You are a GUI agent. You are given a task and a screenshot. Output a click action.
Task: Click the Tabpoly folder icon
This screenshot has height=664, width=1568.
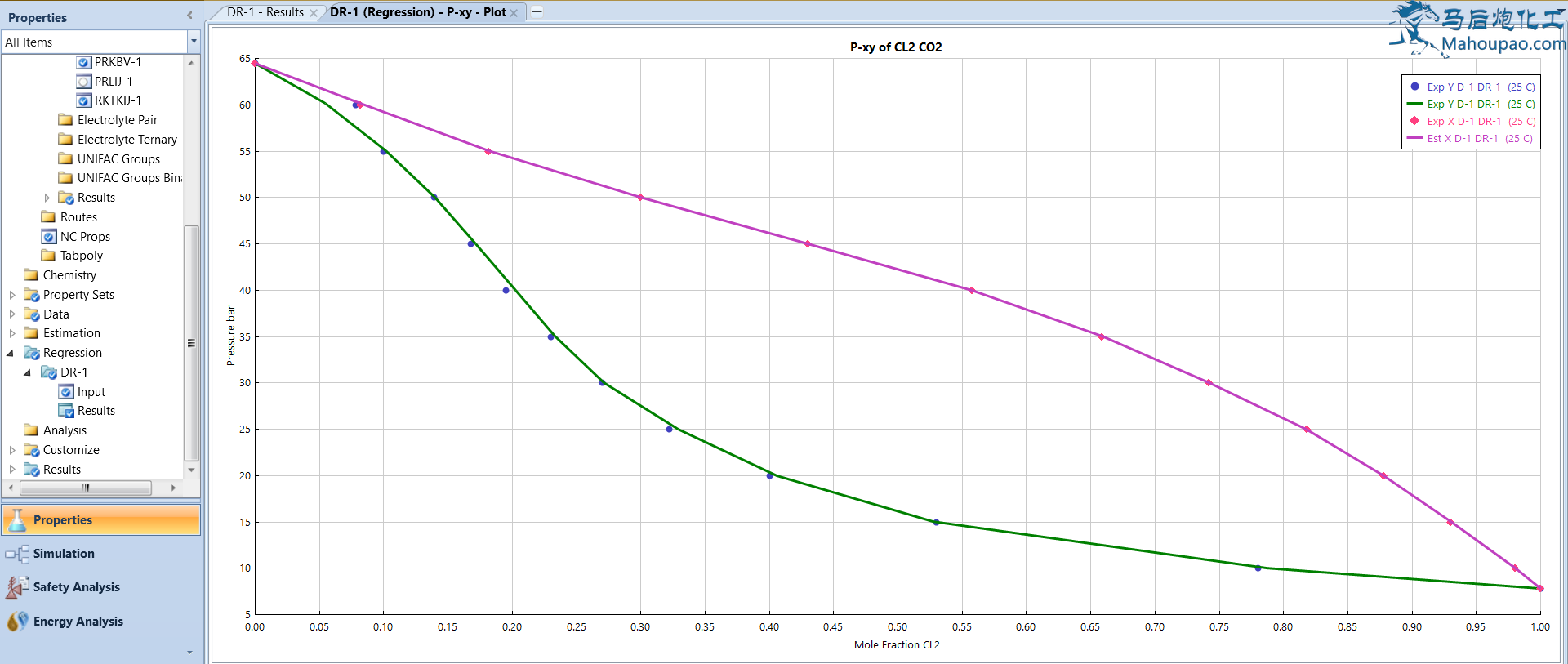tap(49, 256)
